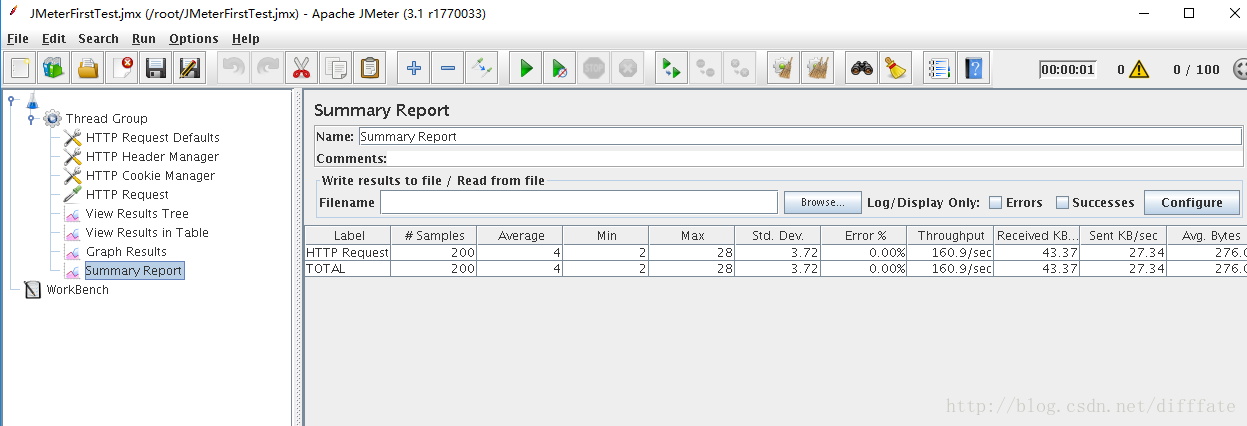Click the warning triangle error counter

click(x=1139, y=70)
